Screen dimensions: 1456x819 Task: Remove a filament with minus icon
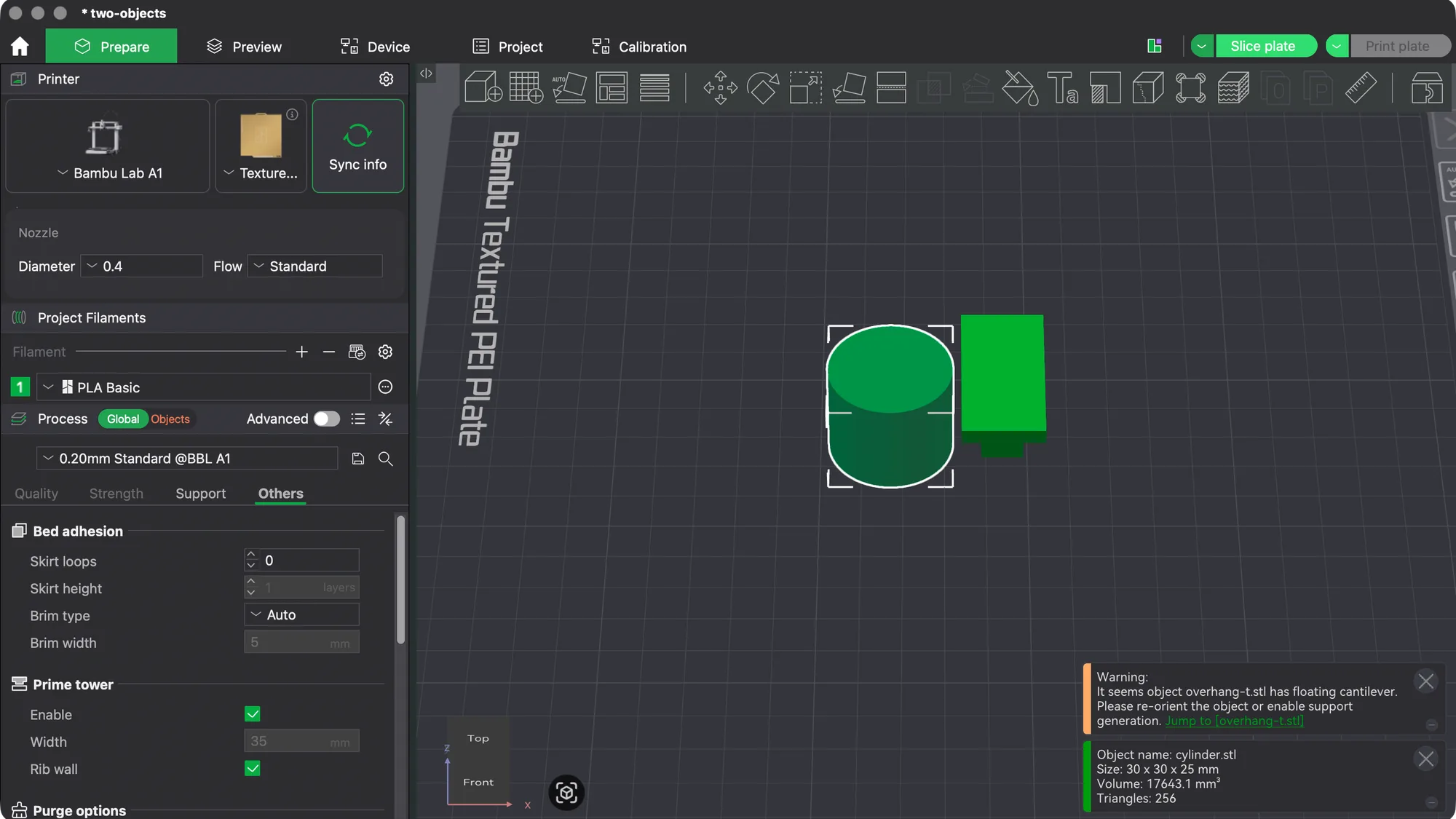329,352
